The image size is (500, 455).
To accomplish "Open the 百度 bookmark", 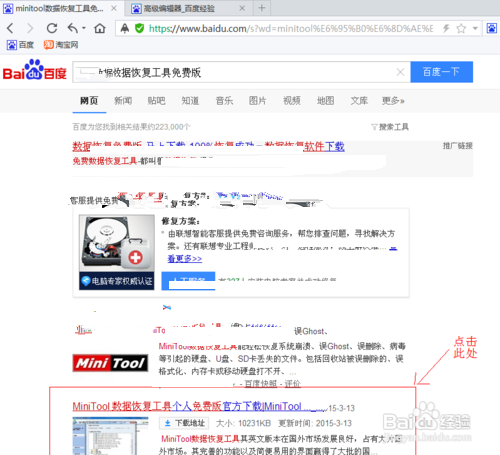I will 20,45.
